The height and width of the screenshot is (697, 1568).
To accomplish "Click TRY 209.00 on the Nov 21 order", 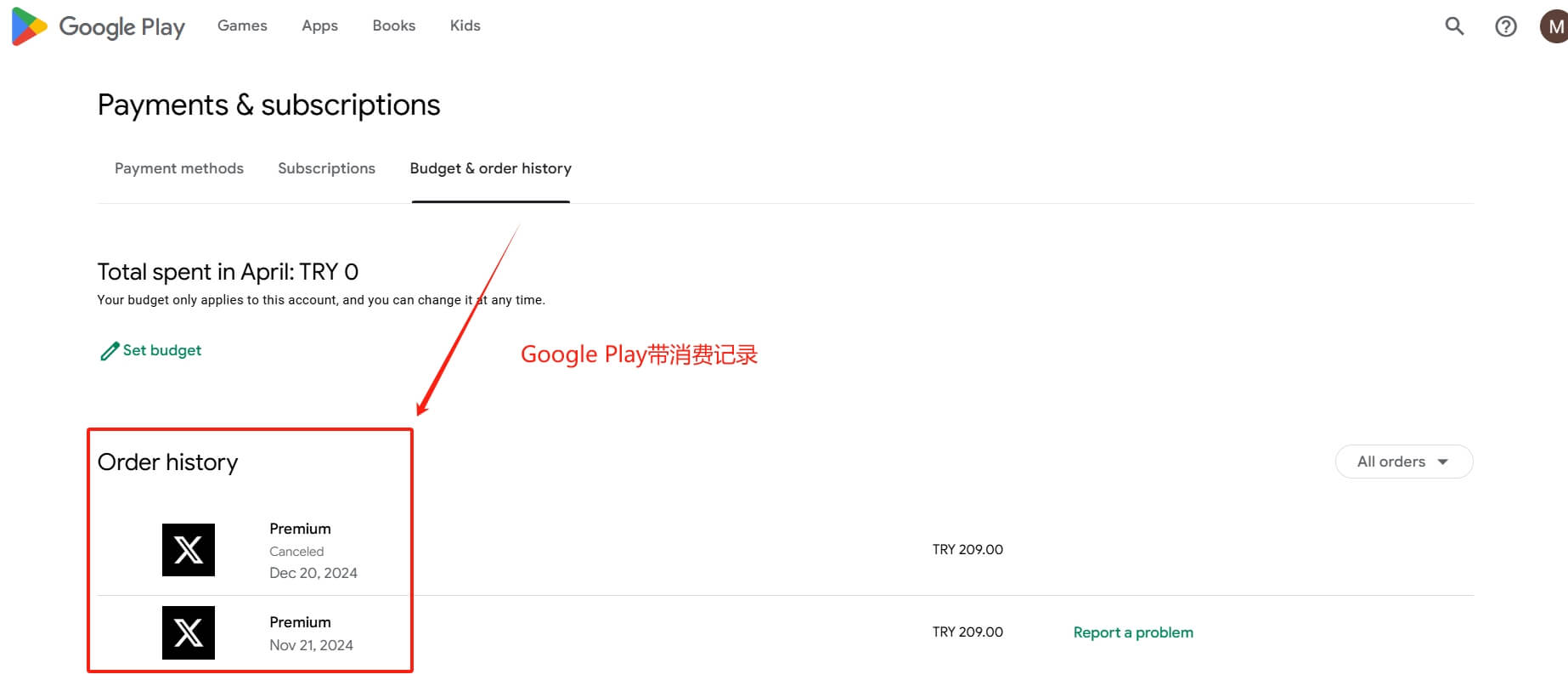I will click(x=967, y=632).
